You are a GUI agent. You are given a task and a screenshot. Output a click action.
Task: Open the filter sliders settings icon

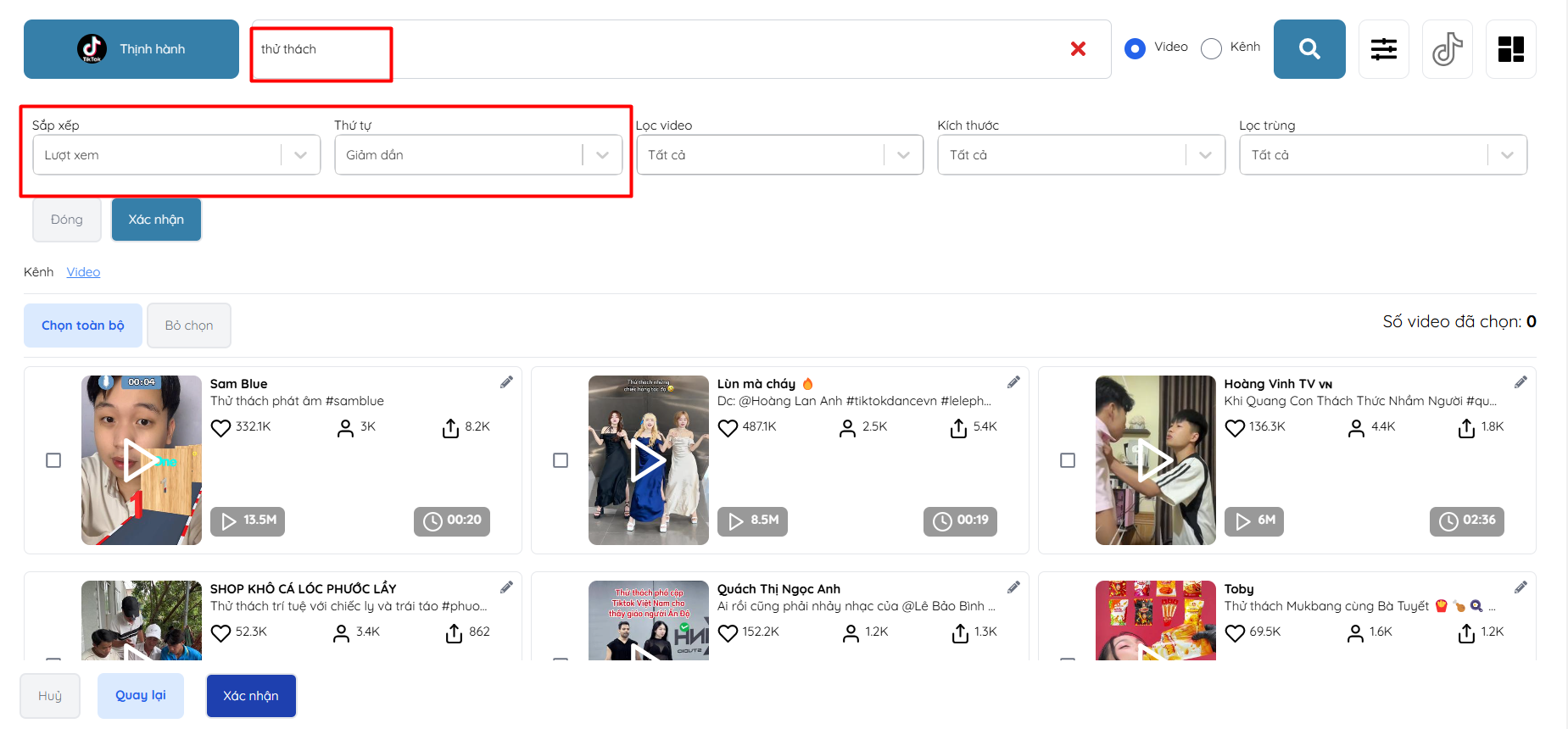[x=1383, y=49]
